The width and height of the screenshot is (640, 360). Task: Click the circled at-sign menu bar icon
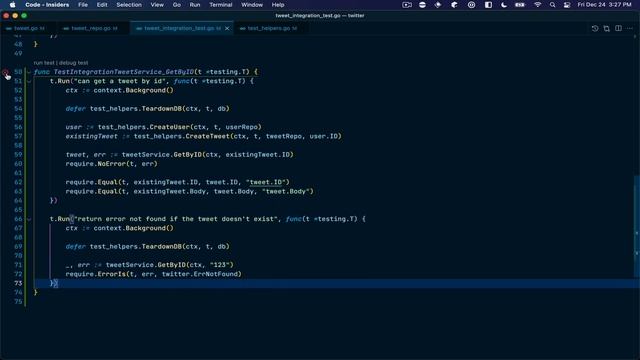pyautogui.click(x=471, y=5)
